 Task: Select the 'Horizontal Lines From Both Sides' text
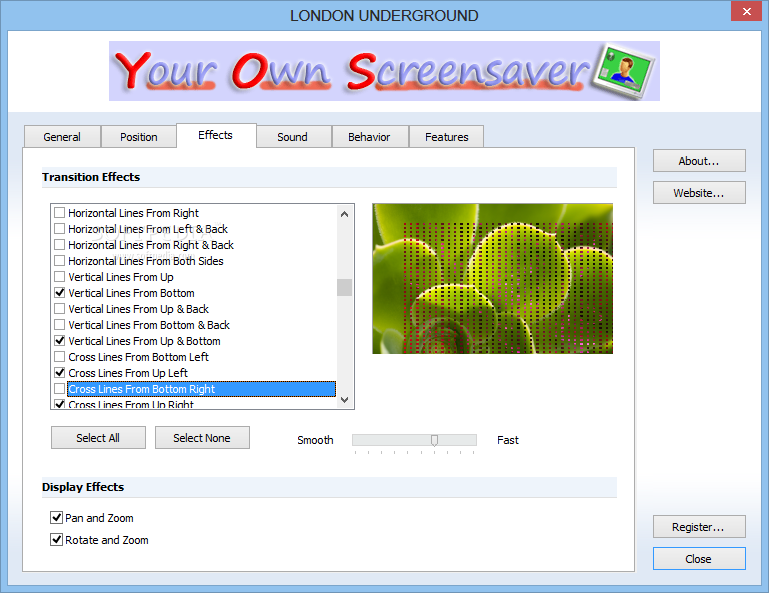point(146,261)
